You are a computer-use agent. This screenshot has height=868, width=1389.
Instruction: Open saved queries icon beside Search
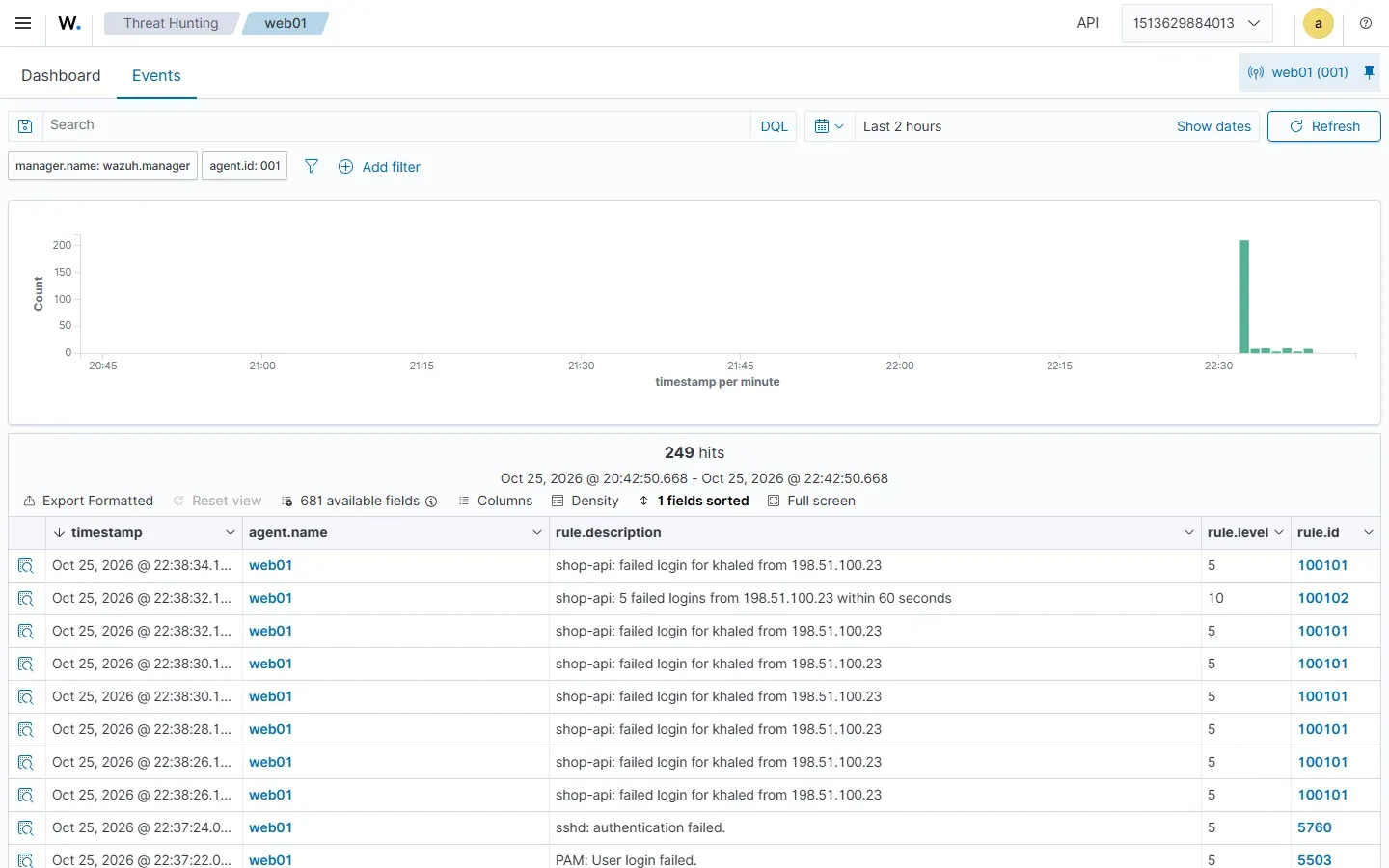pyautogui.click(x=25, y=126)
